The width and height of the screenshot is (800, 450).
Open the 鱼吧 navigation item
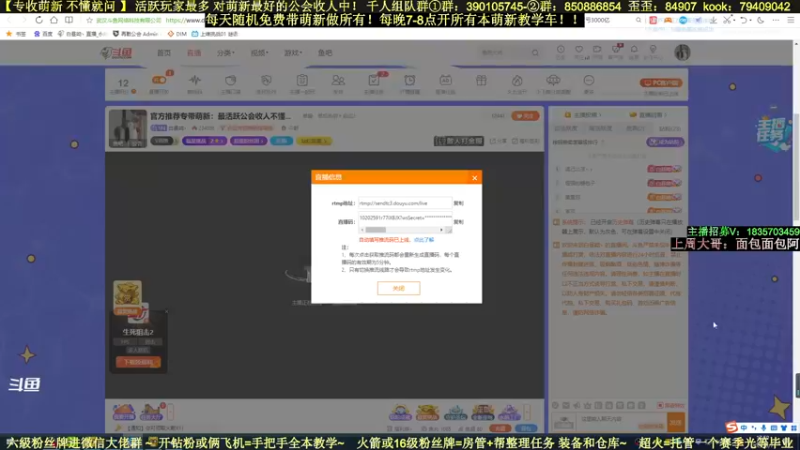click(x=325, y=53)
